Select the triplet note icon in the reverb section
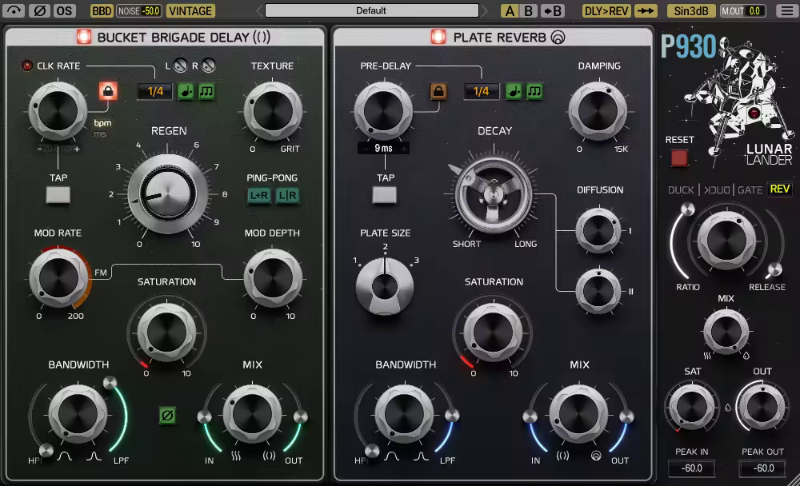The width and height of the screenshot is (800, 486). pyautogui.click(x=535, y=92)
